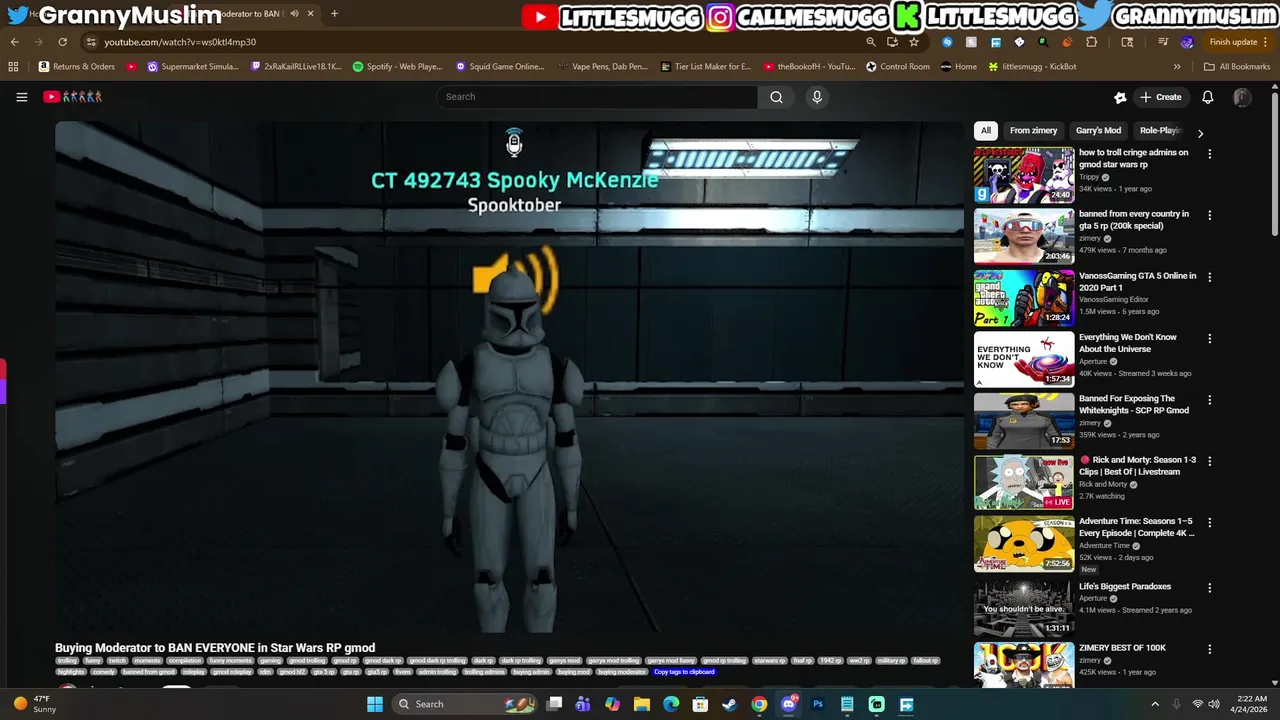Open options for VanossGaming GTA 5 Online video
The image size is (1280, 720).
(1209, 277)
